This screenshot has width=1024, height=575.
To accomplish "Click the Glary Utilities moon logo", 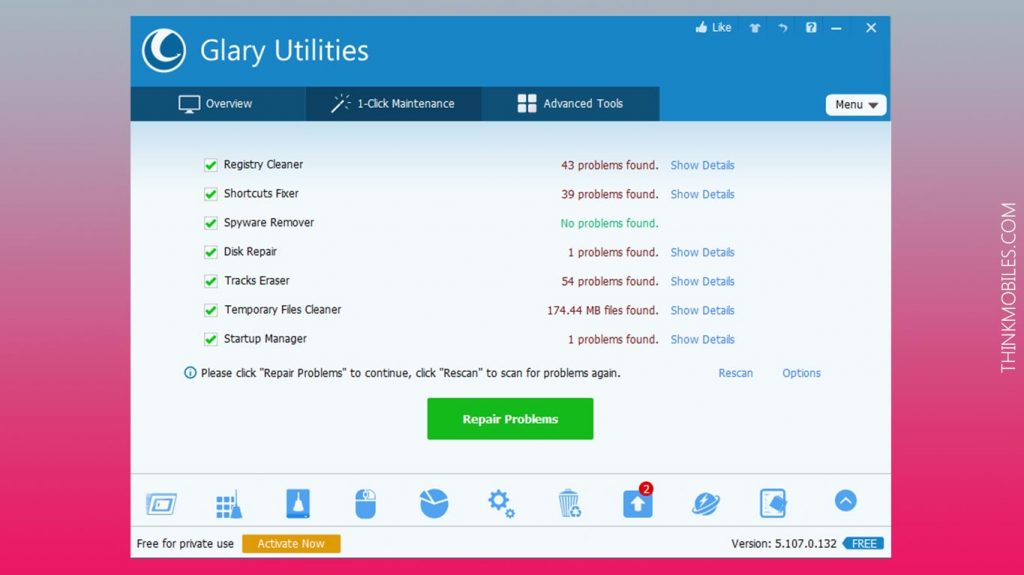I will click(x=164, y=50).
